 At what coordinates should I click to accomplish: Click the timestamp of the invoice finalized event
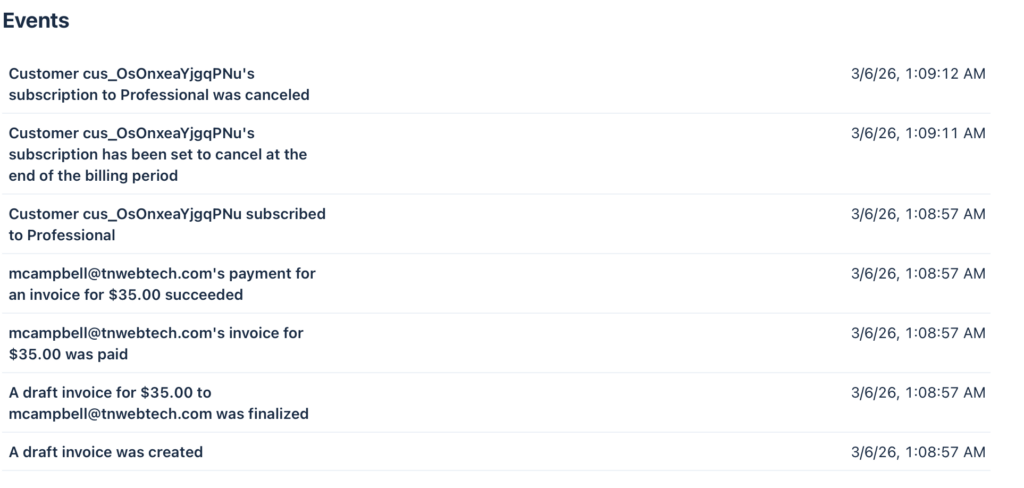click(918, 392)
